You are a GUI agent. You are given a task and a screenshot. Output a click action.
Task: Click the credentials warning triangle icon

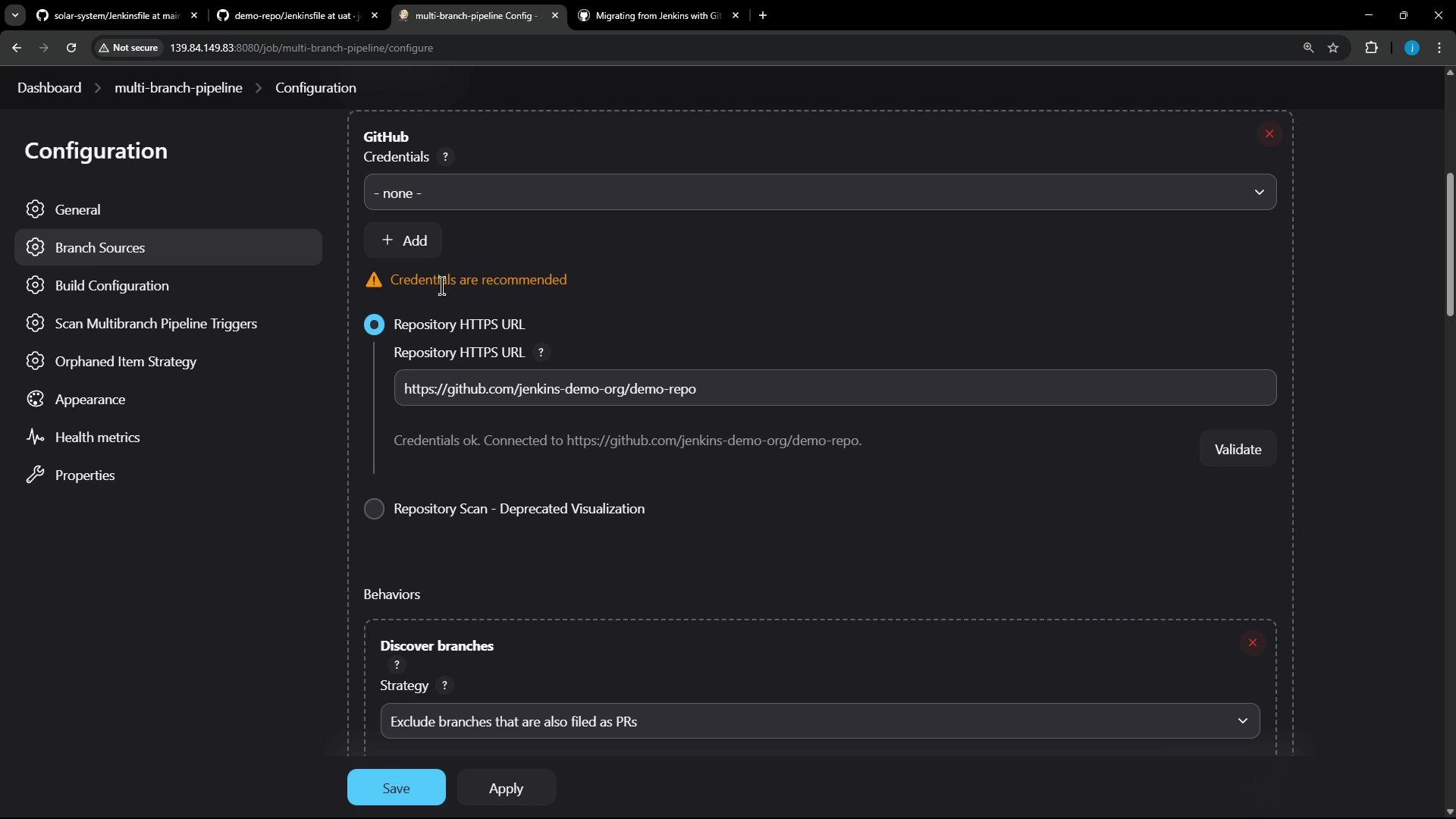(x=373, y=281)
